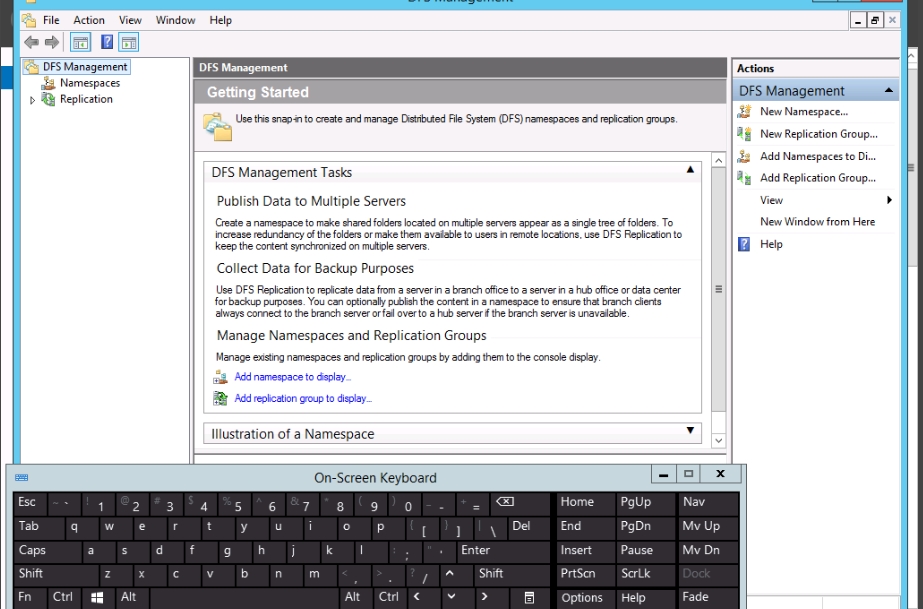Toggle Show/Hide Action Pane toolbar button
The image size is (923, 609).
coord(129,42)
